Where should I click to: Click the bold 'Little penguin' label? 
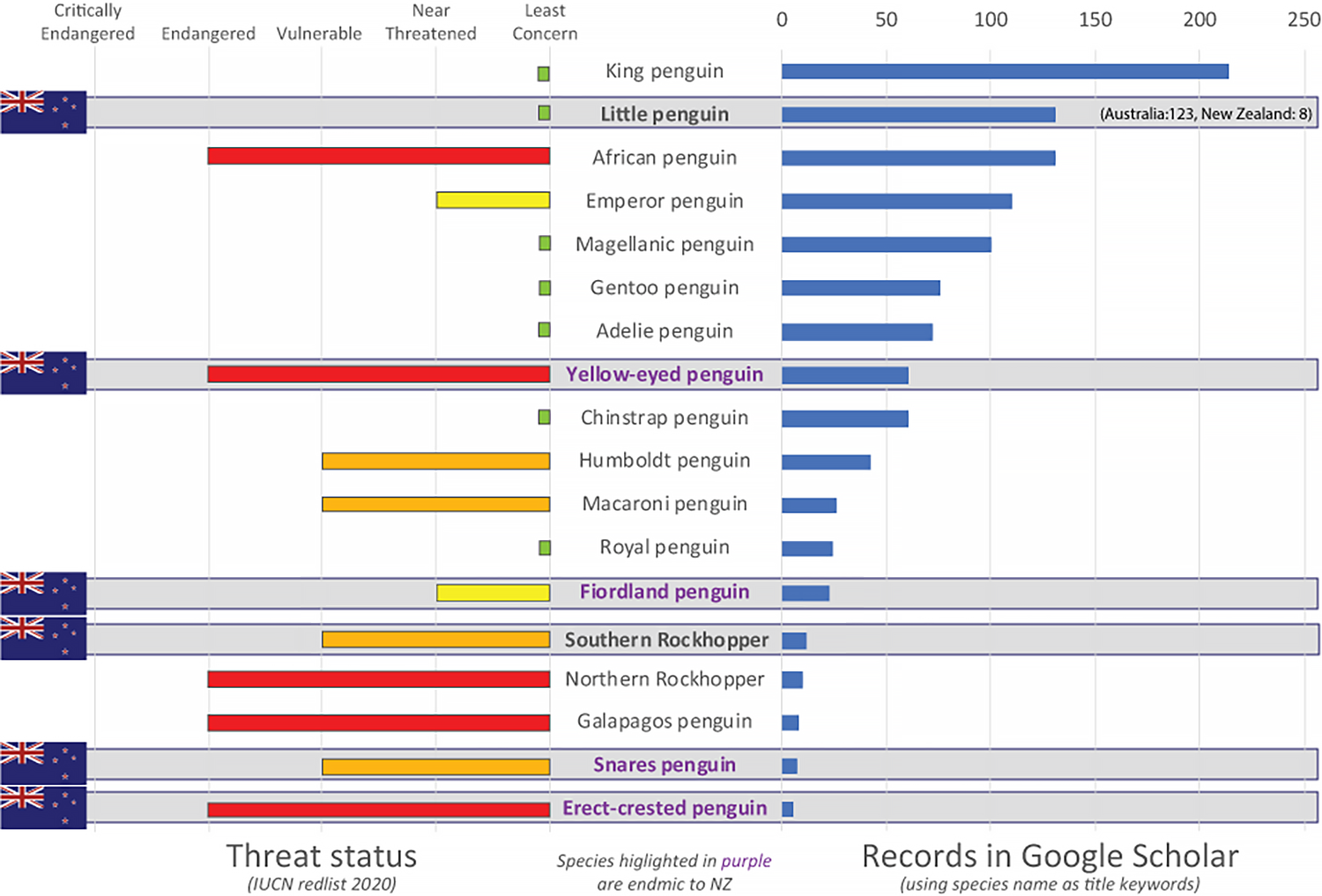(x=665, y=114)
